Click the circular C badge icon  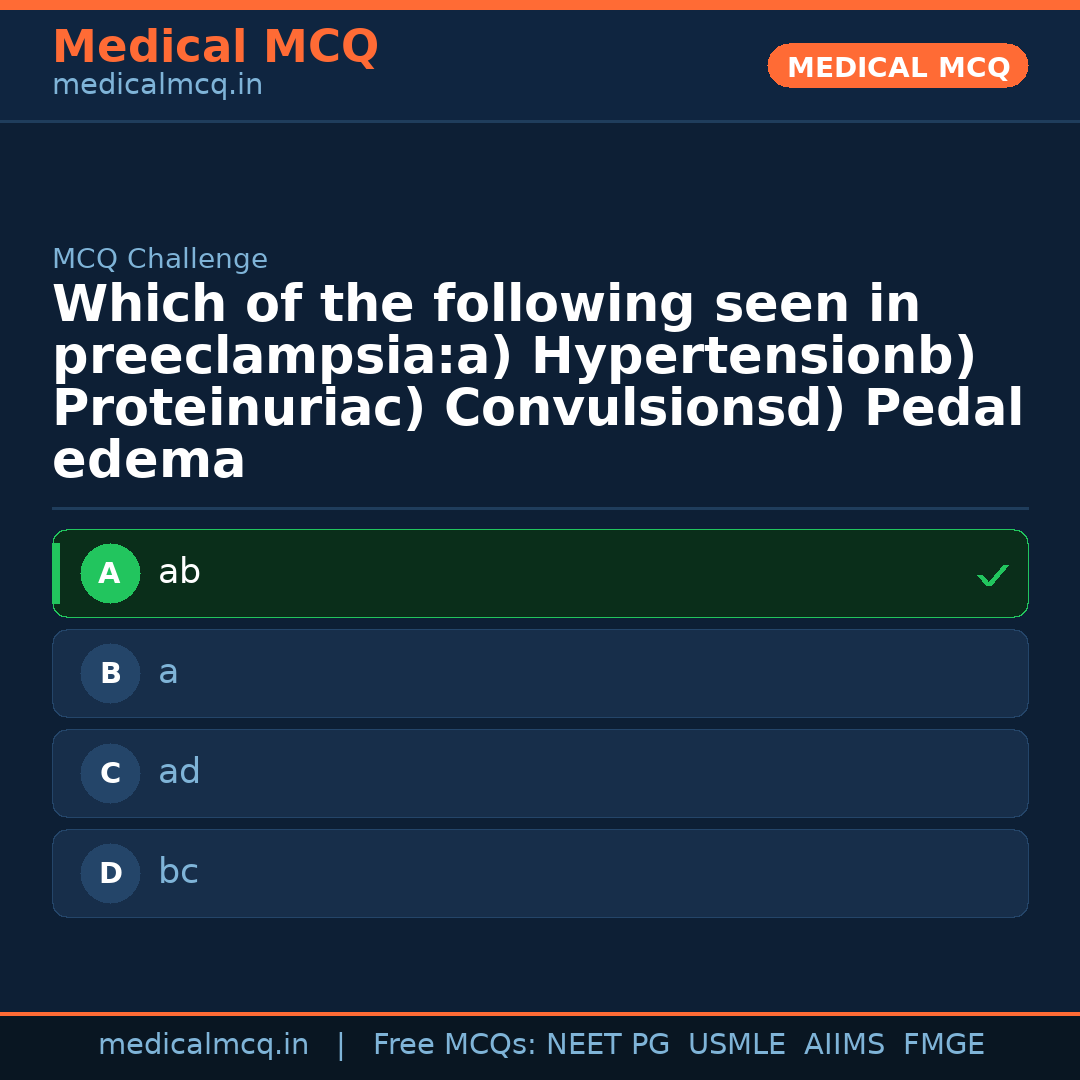(x=110, y=773)
